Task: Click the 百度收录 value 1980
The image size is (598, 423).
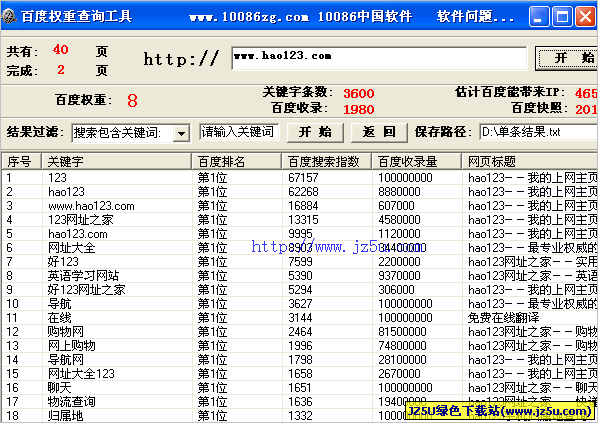Action: tap(359, 110)
